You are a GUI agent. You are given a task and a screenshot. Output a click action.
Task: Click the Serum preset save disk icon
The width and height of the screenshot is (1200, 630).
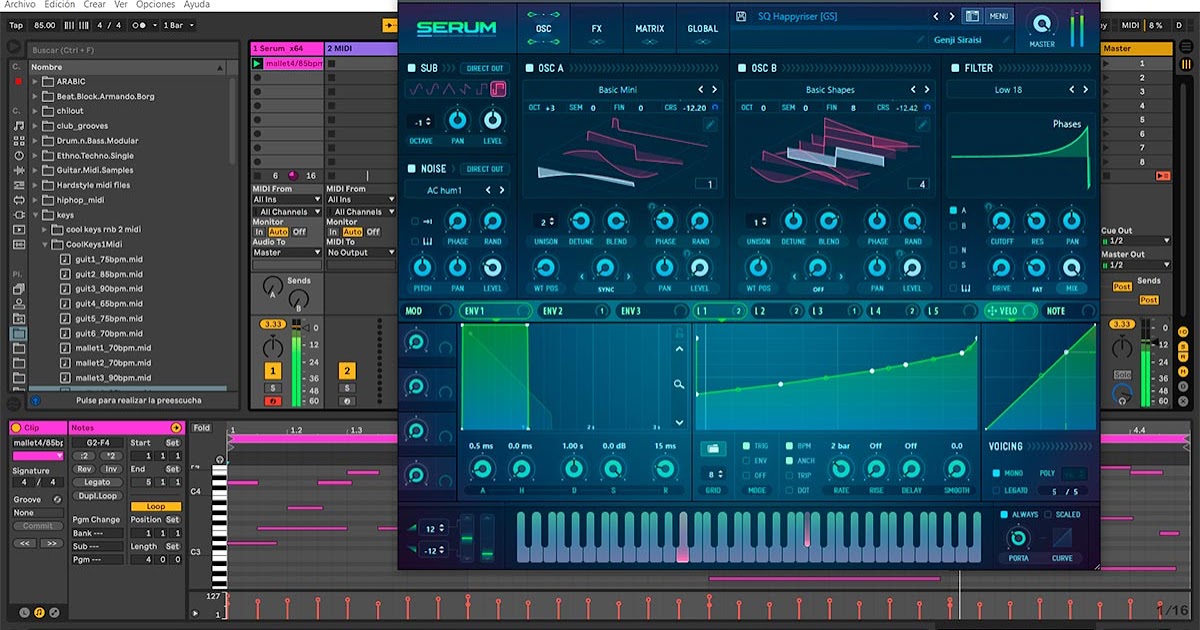coord(740,16)
